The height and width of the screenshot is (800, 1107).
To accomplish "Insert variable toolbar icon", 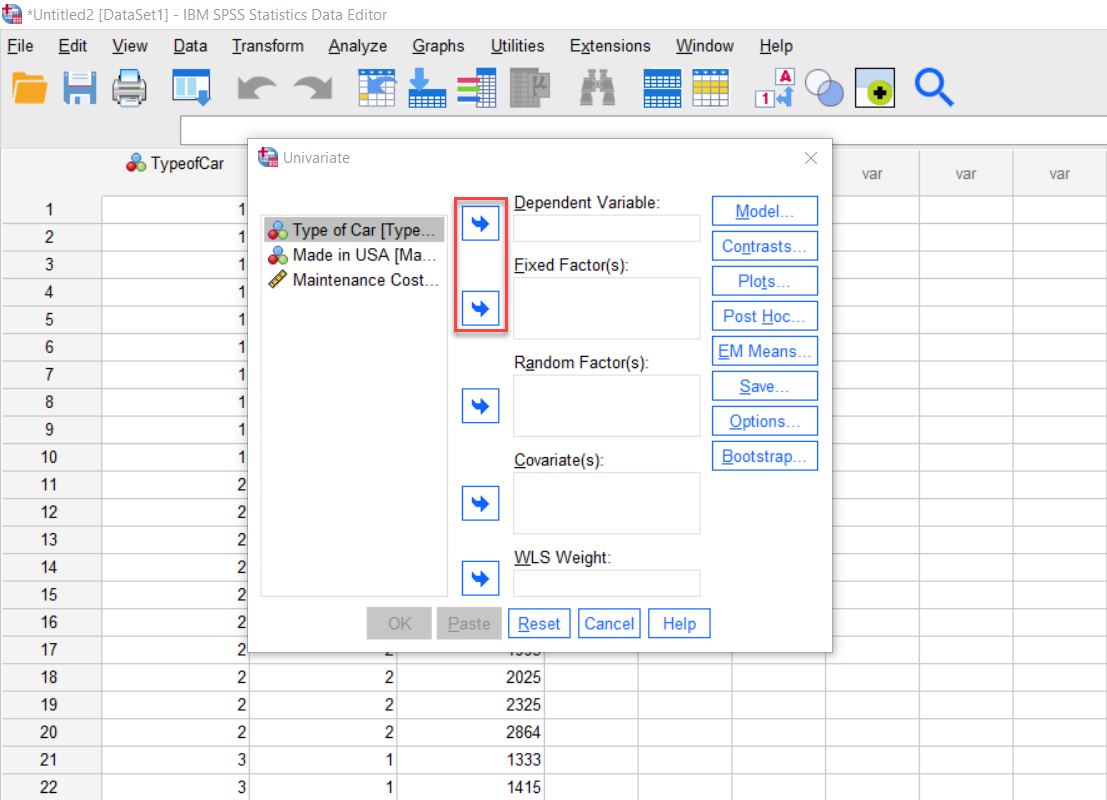I will point(710,88).
